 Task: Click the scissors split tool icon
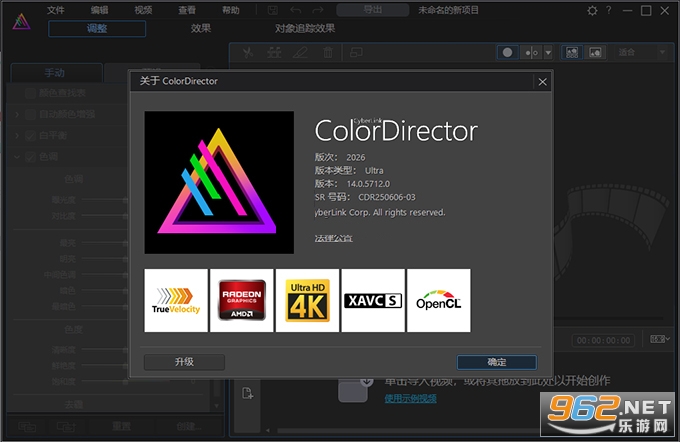click(x=248, y=53)
